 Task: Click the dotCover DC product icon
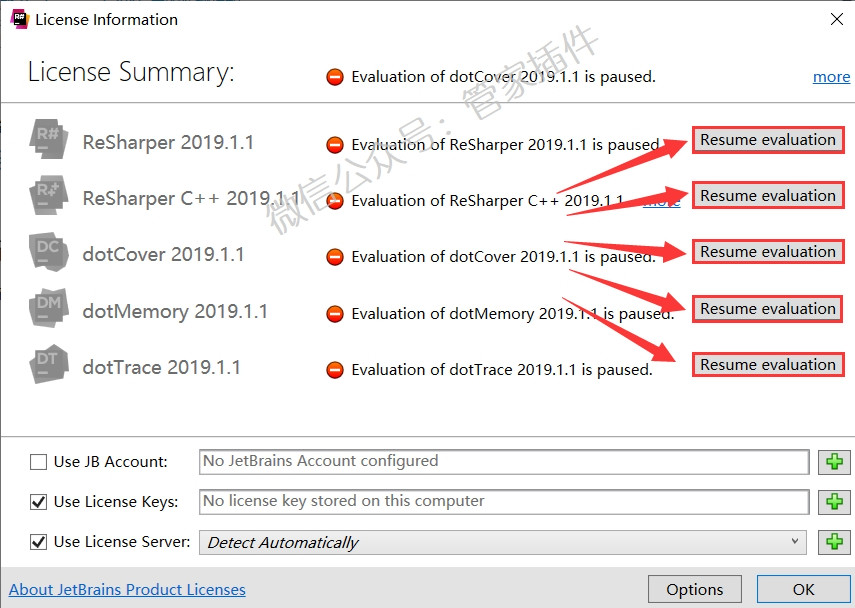pos(49,252)
